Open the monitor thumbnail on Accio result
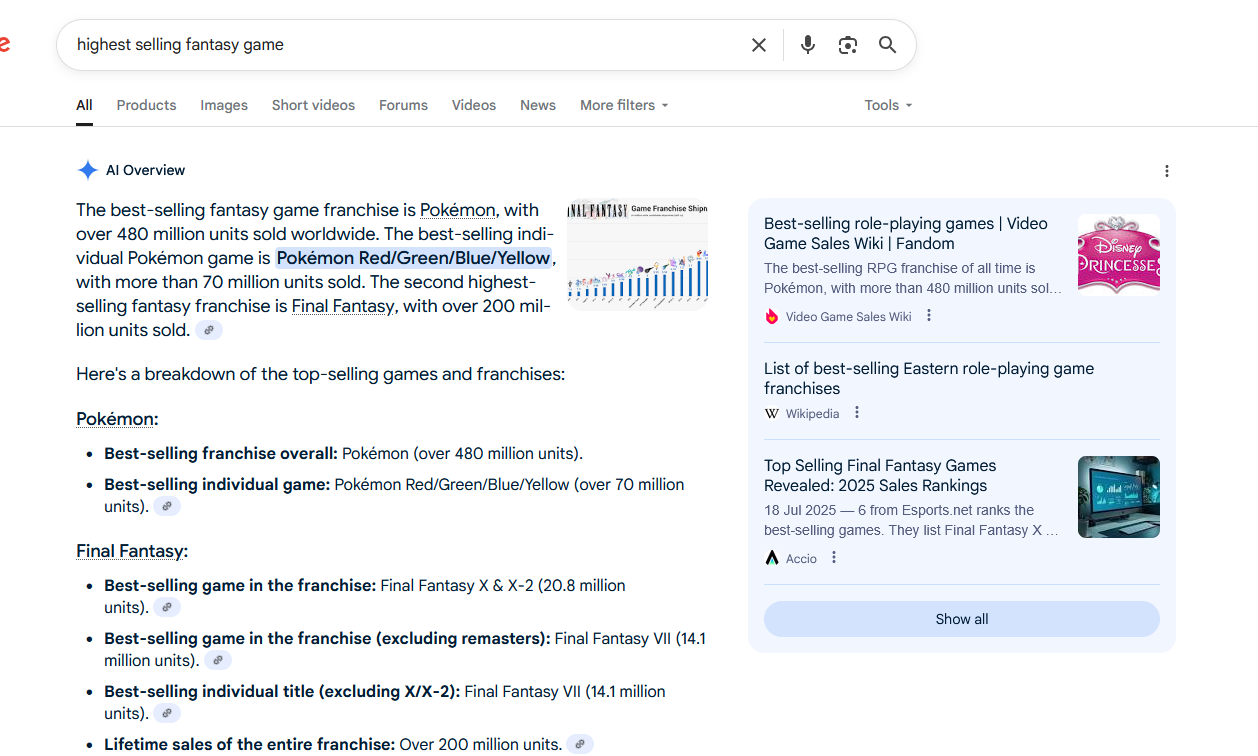Image resolution: width=1258 pixels, height=756 pixels. (x=1119, y=497)
